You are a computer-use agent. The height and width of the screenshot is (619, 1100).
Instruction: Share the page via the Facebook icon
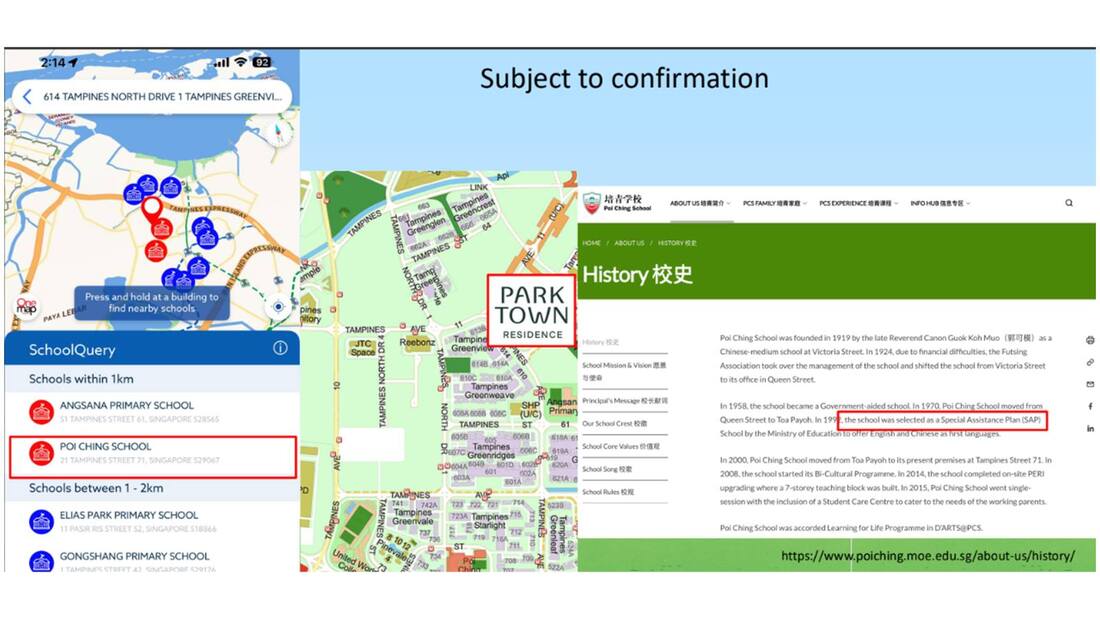click(1089, 406)
